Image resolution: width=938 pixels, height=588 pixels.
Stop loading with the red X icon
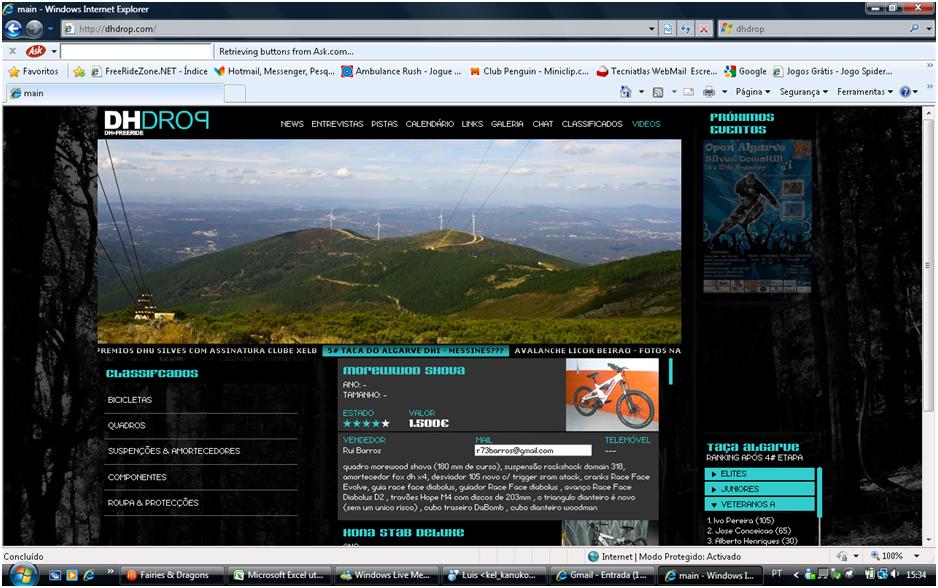704,28
